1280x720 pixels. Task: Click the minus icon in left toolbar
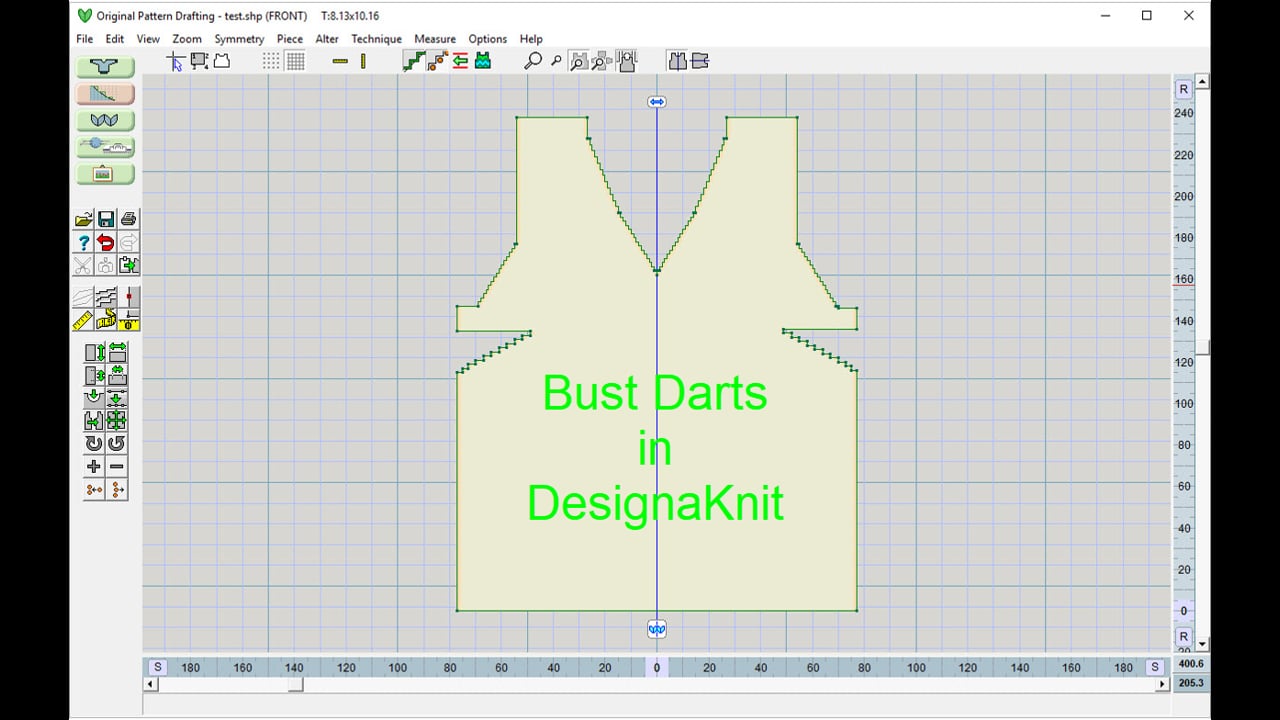[117, 466]
